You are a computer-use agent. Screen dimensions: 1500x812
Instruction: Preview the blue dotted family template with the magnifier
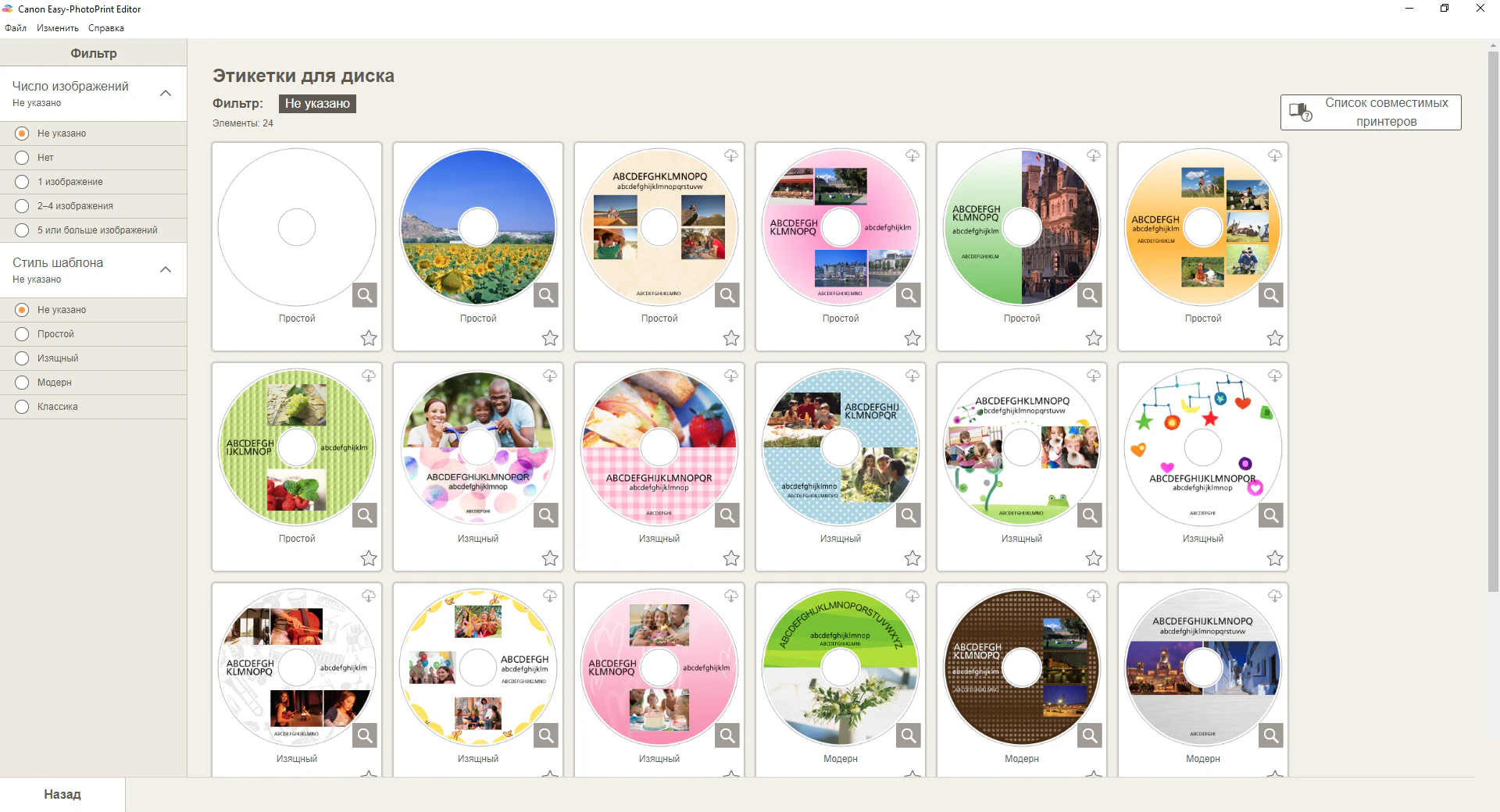point(909,515)
